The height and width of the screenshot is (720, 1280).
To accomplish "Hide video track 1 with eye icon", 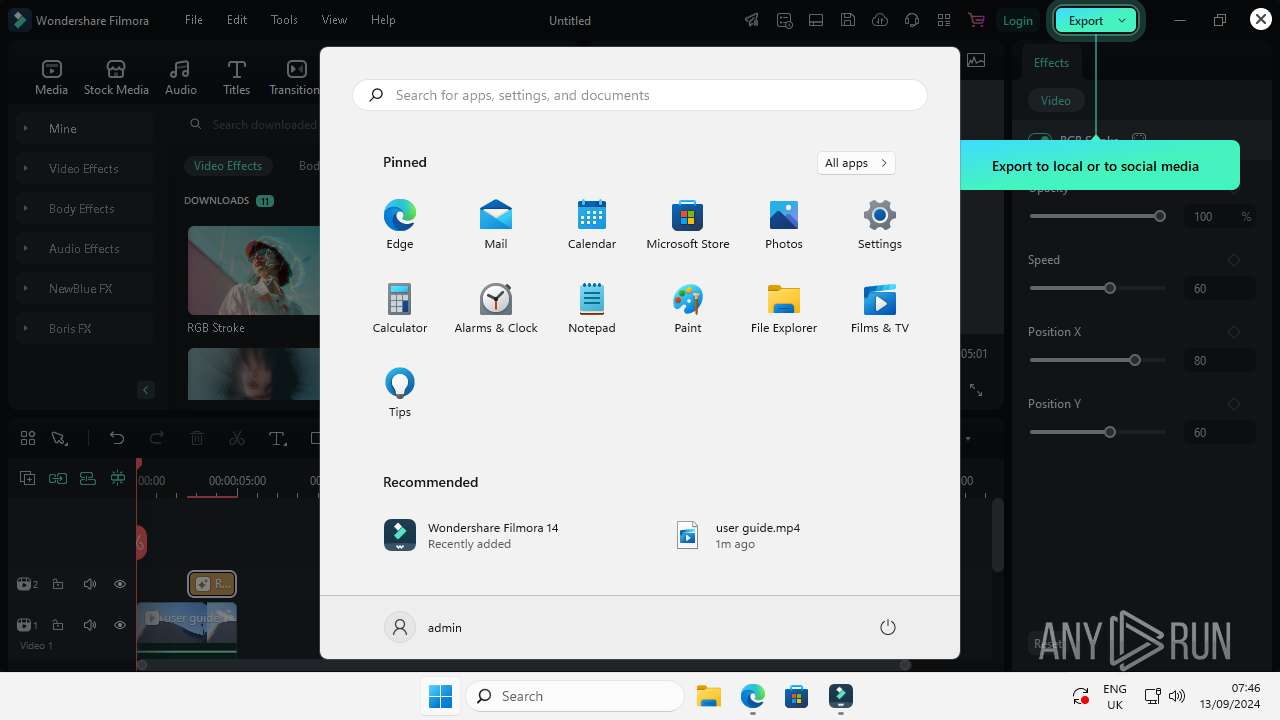I will click(x=120, y=625).
